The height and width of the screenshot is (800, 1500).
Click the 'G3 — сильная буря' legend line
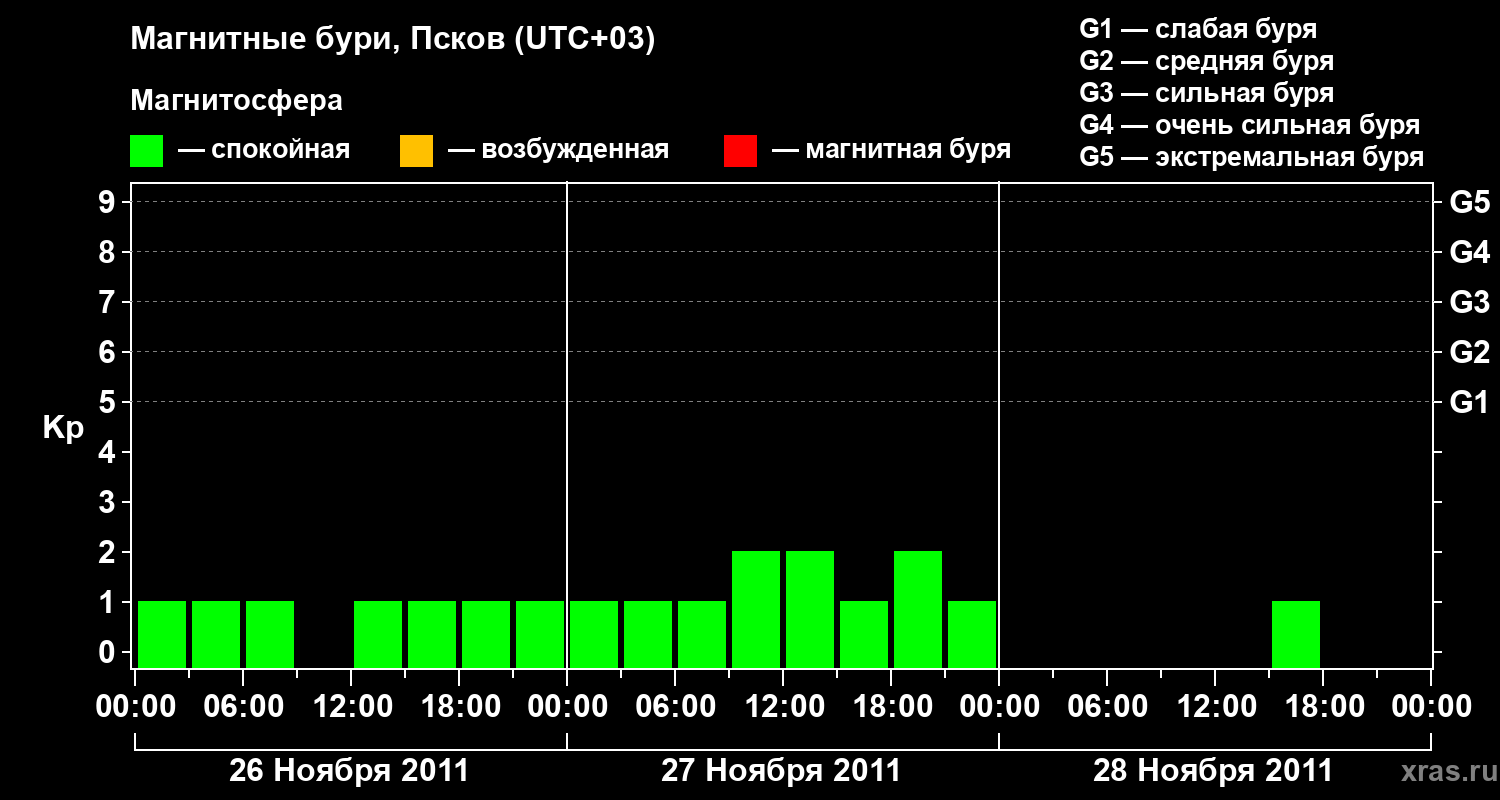1207,93
